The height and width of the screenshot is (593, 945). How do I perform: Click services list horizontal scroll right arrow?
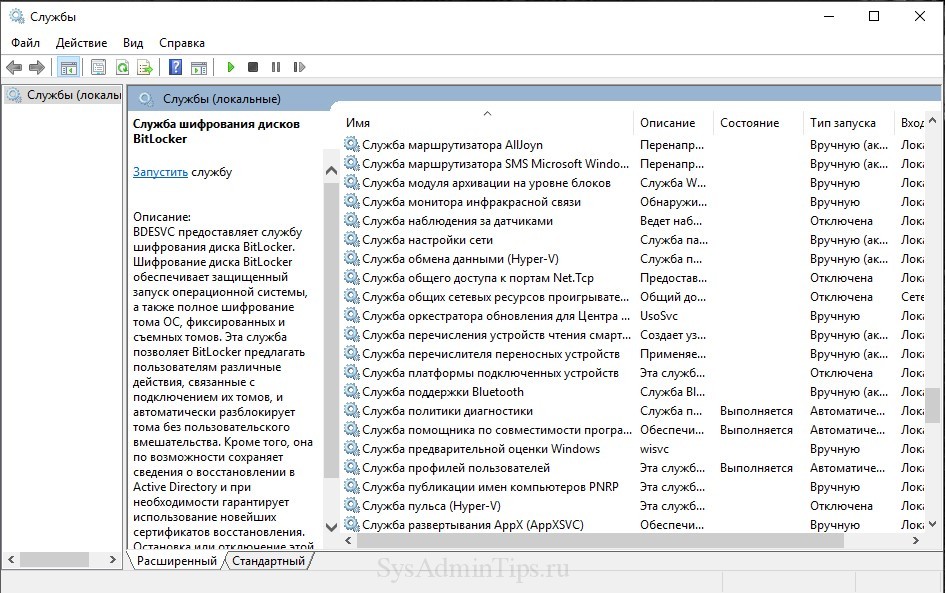click(x=916, y=541)
